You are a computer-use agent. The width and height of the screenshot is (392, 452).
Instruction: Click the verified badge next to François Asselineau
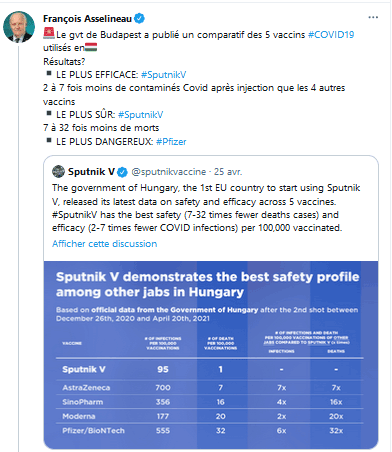click(139, 19)
